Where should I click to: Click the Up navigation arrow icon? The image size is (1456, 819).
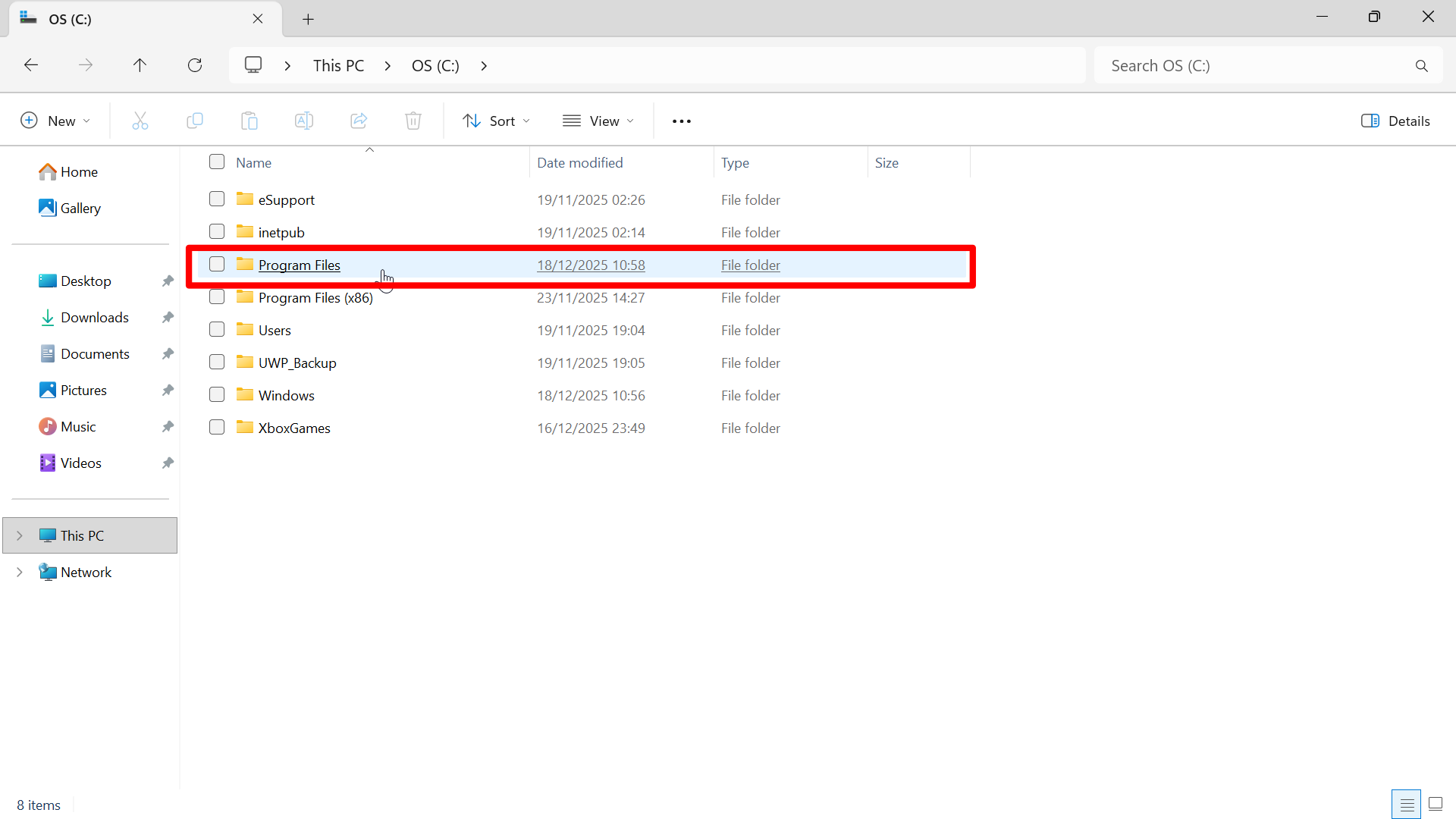140,65
